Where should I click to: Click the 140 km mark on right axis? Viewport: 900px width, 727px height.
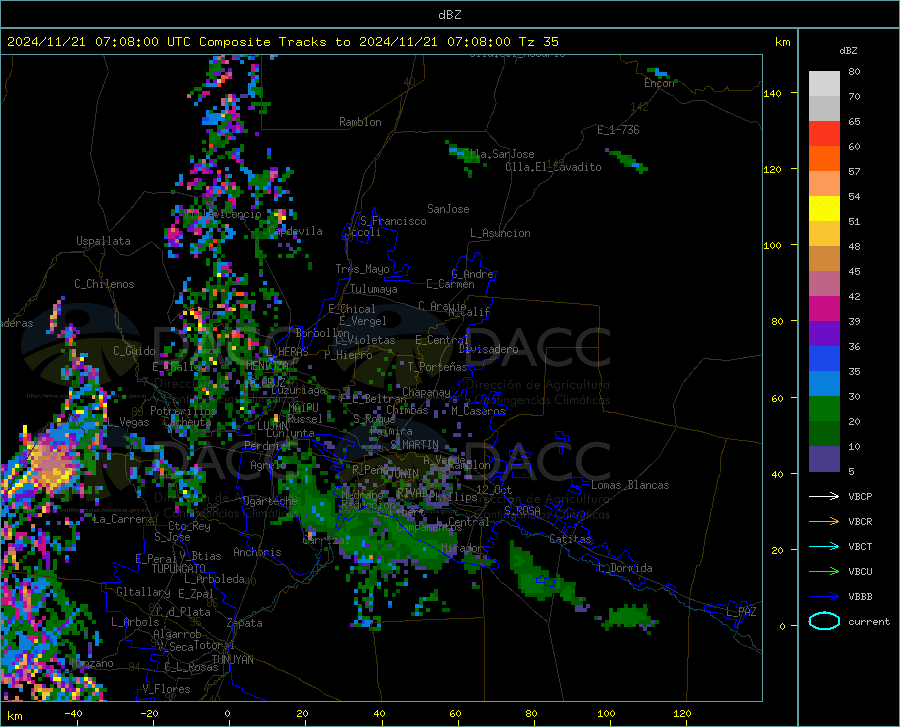point(772,93)
